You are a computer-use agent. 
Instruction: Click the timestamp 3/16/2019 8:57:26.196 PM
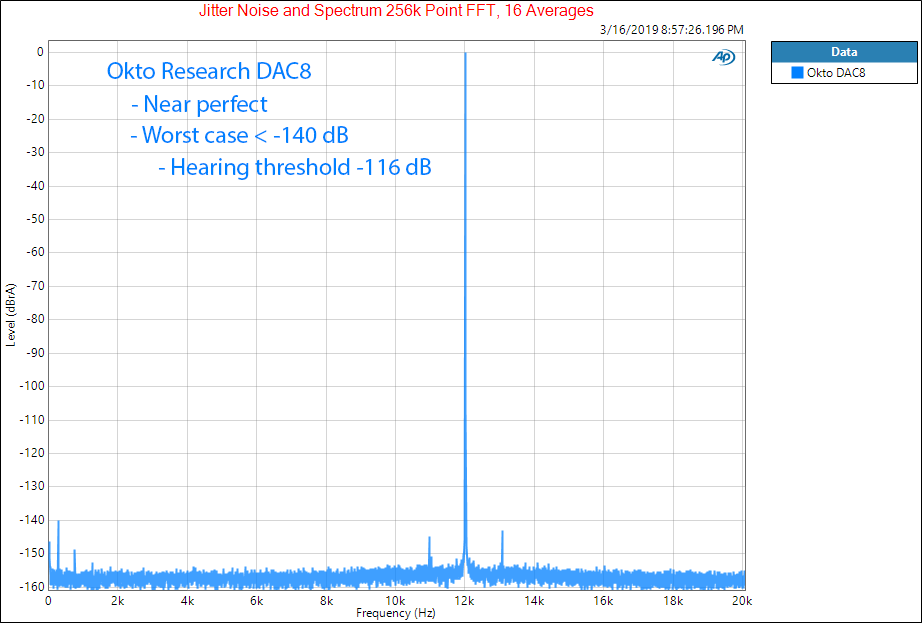[x=672, y=29]
